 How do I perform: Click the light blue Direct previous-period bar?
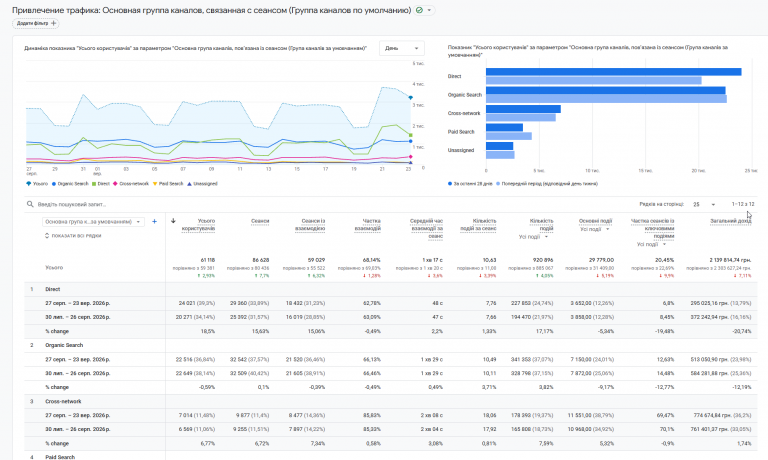coord(594,80)
